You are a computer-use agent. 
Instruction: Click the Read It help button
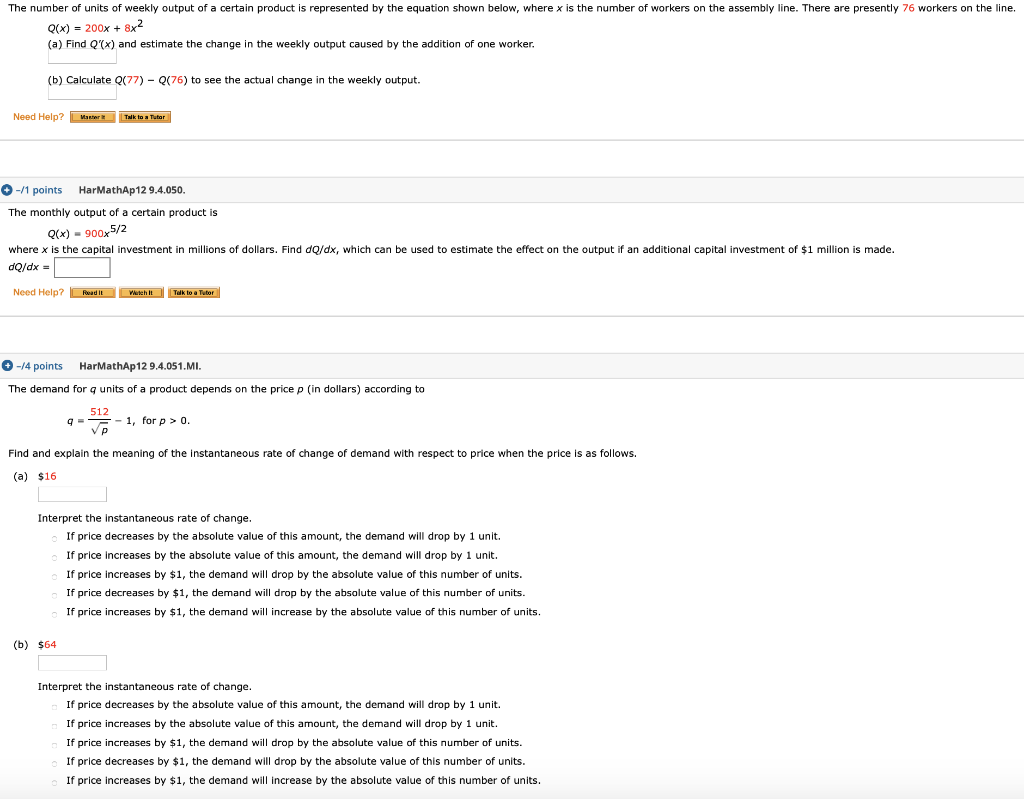[92, 292]
